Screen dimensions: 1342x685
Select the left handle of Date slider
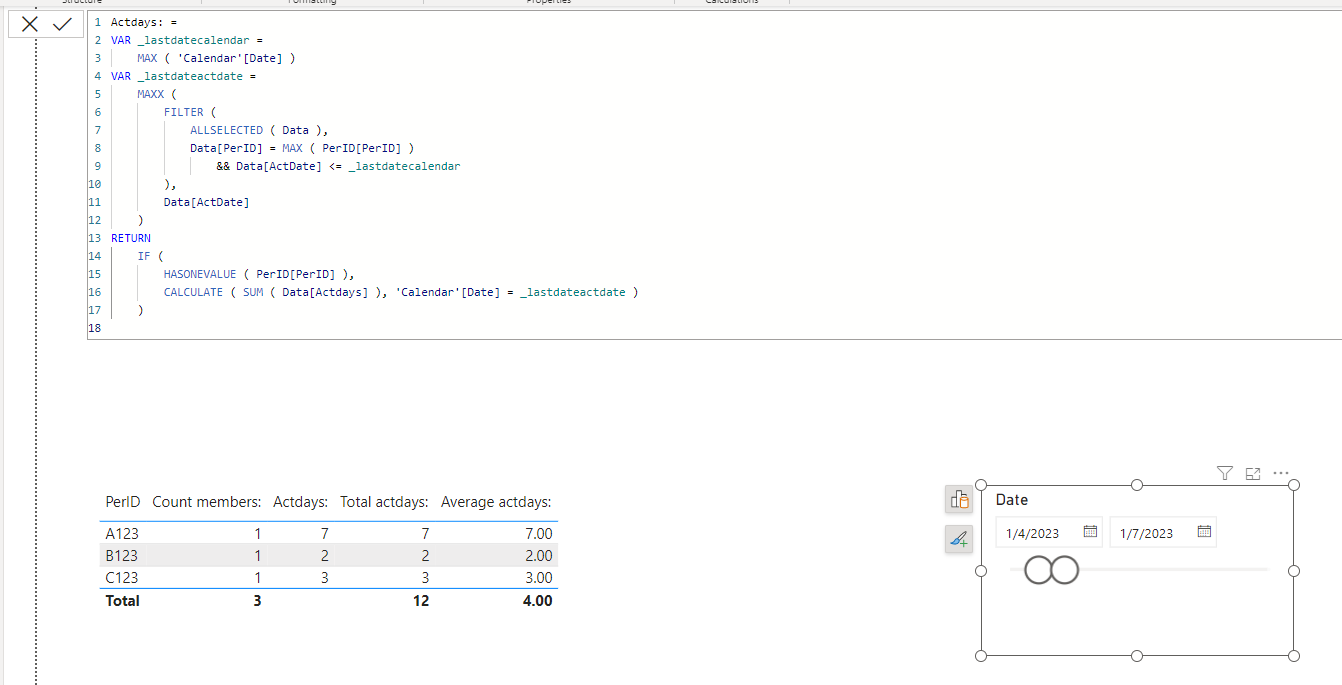click(1039, 570)
